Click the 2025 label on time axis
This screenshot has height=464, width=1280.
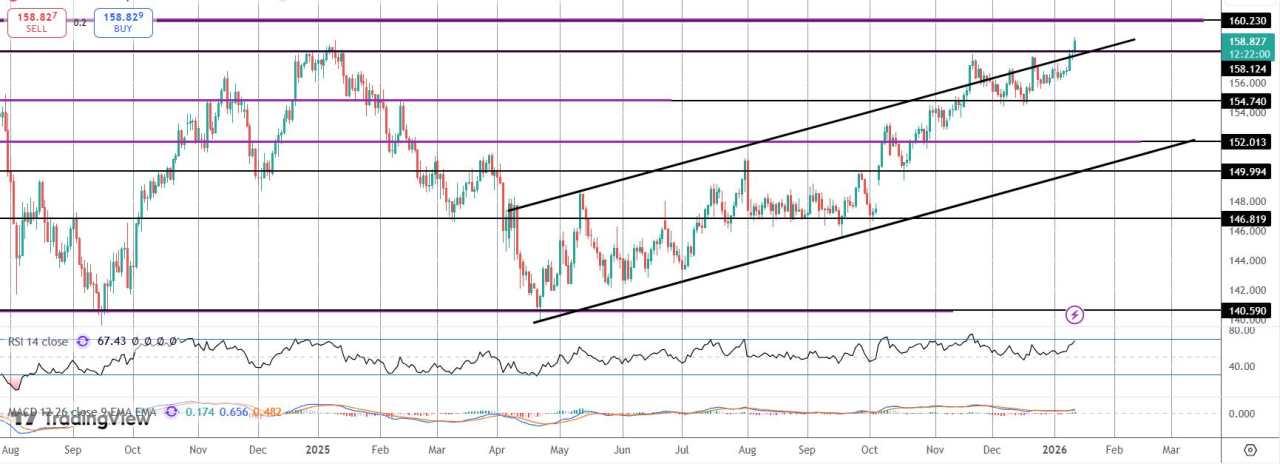(x=318, y=449)
